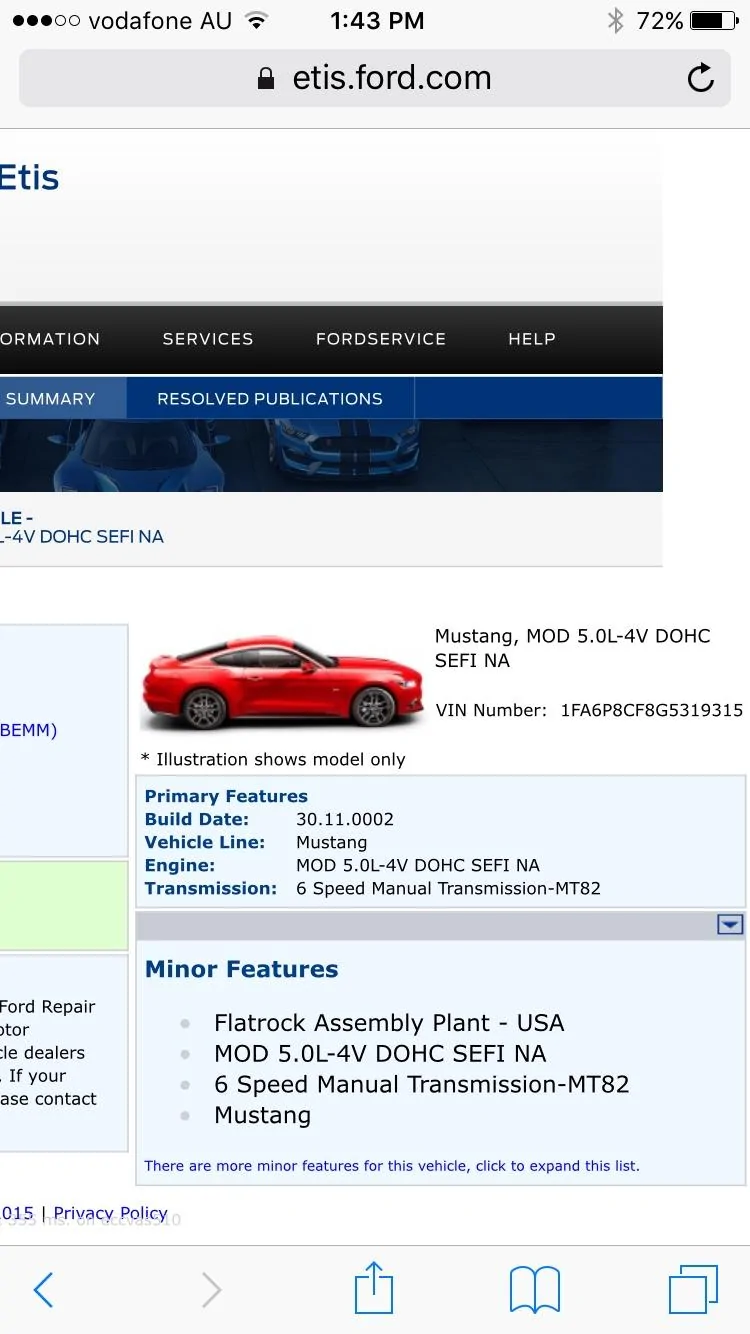
Task: Click the red Mustang illustration
Action: (283, 680)
